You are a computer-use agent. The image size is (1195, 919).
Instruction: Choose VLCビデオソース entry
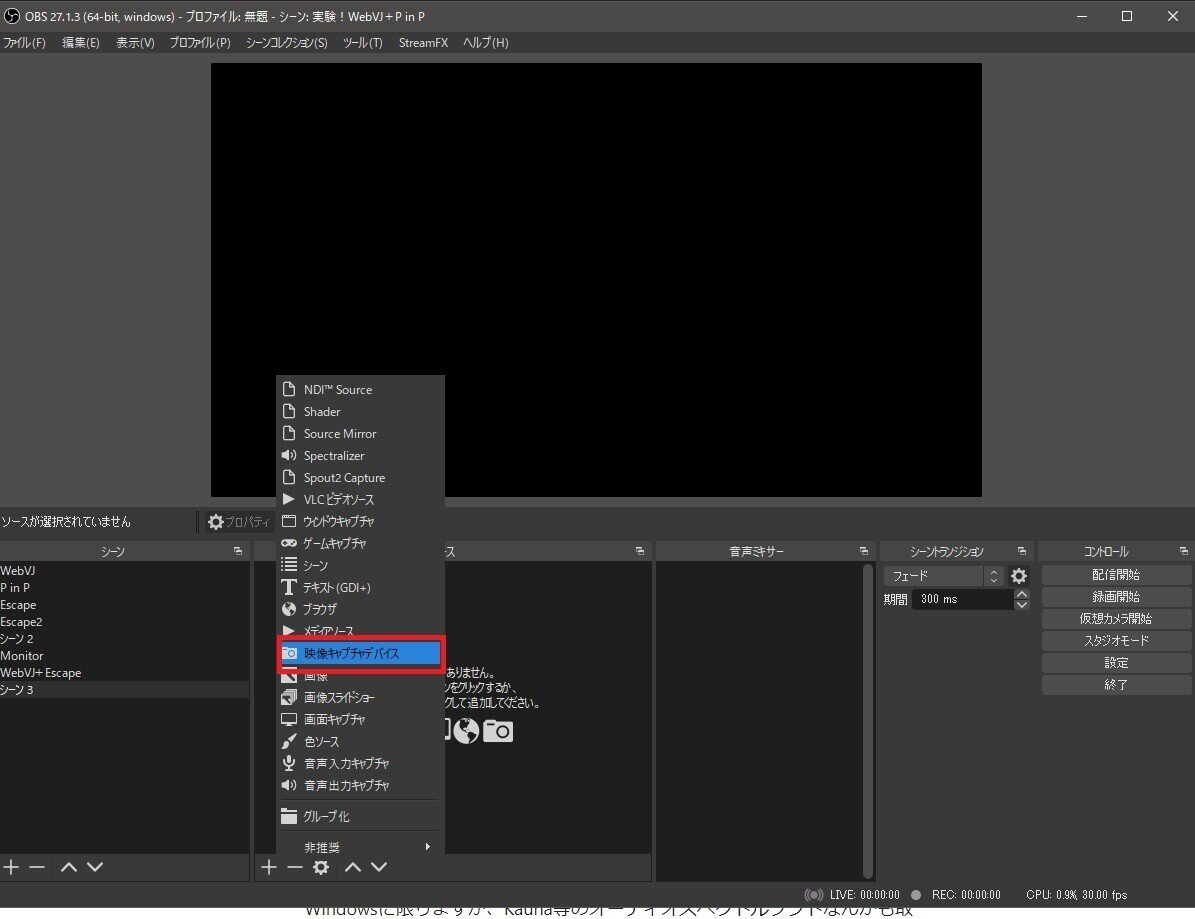[x=360, y=500]
